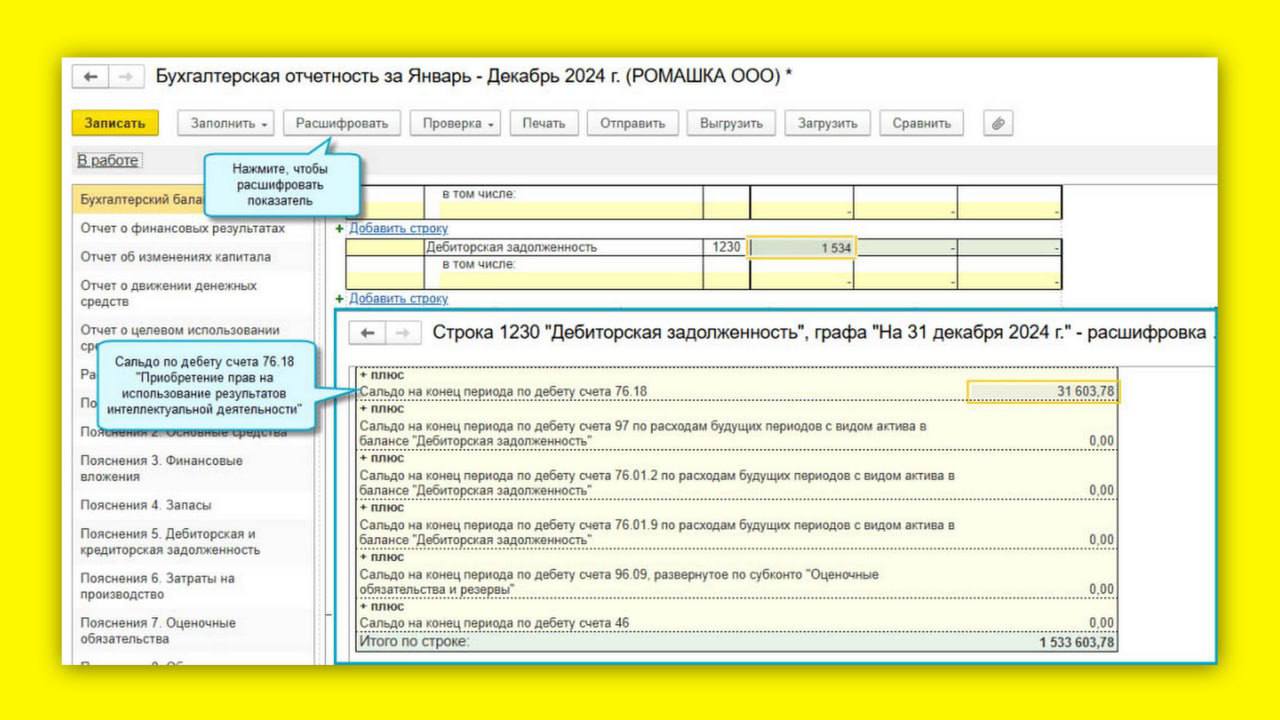Click the Расшифровать button
Viewport: 1280px width, 720px height.
click(x=342, y=123)
